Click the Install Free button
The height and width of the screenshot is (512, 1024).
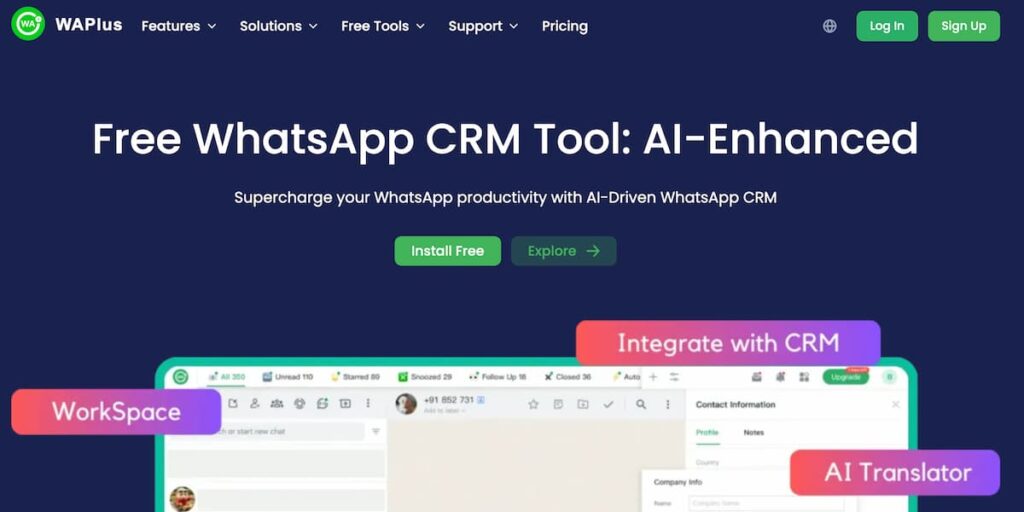point(447,251)
